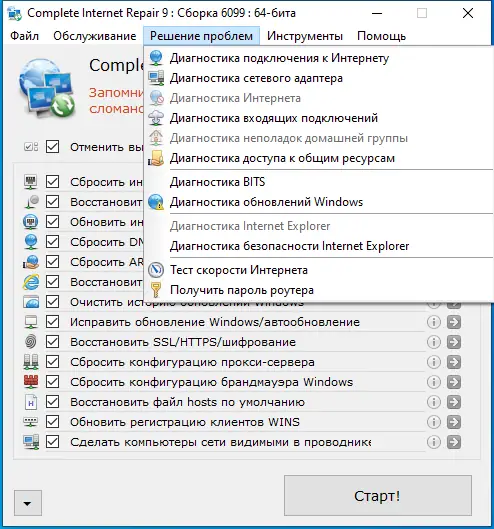The width and height of the screenshot is (494, 529).
Task: Expand the dropdown arrow button at bottom left
Action: tap(28, 503)
